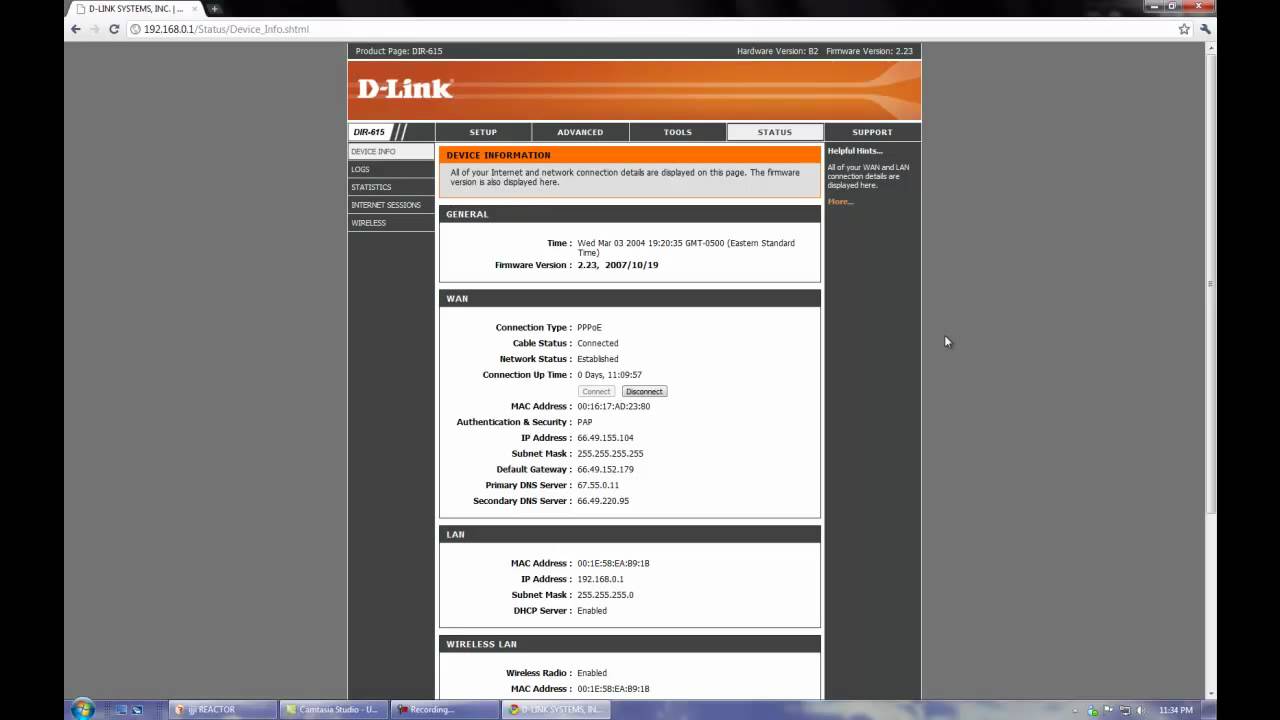The image size is (1280, 720).
Task: Open the REACTOR taskbar window
Action: (x=221, y=710)
